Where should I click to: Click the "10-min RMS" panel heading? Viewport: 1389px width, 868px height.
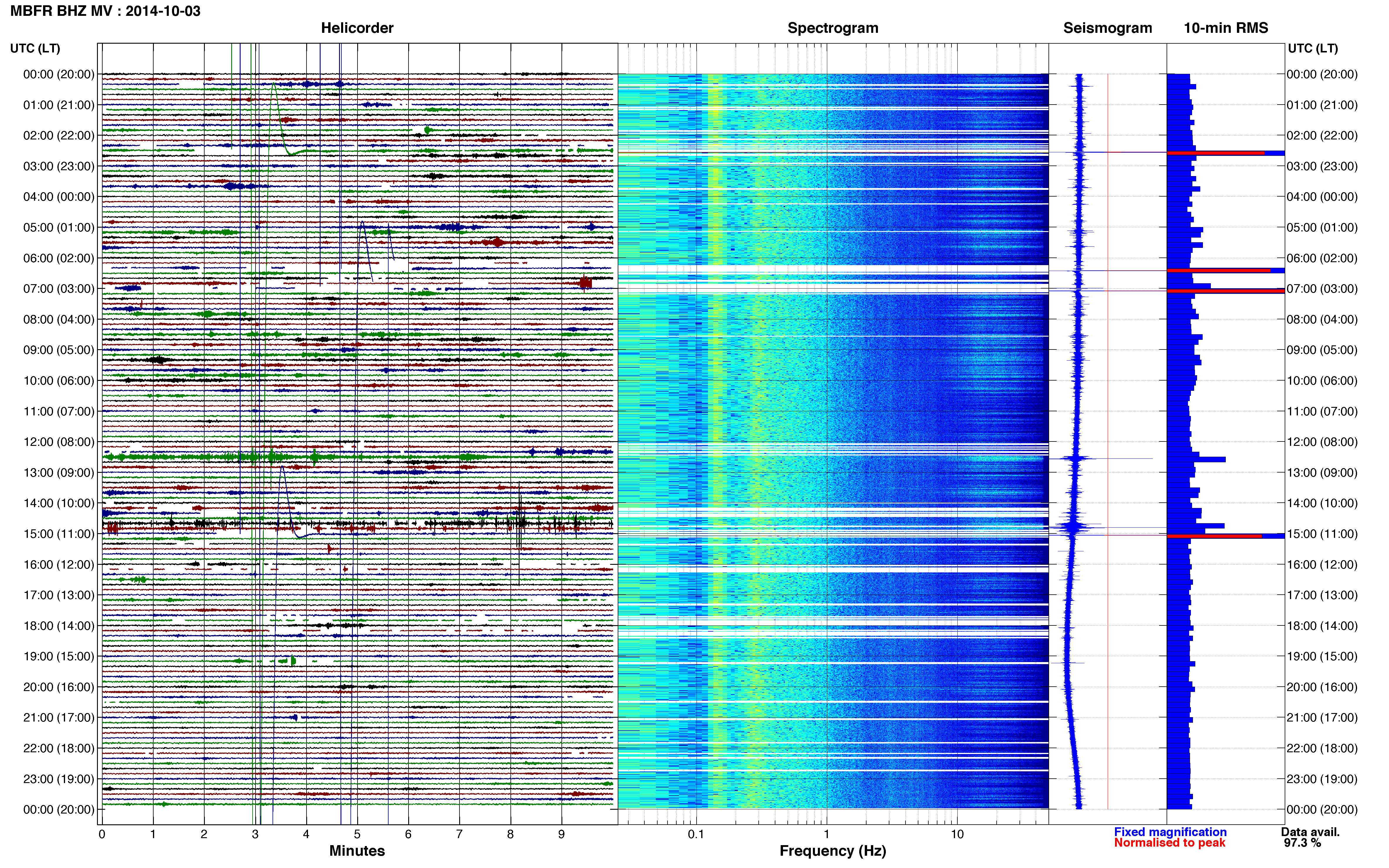[1226, 28]
